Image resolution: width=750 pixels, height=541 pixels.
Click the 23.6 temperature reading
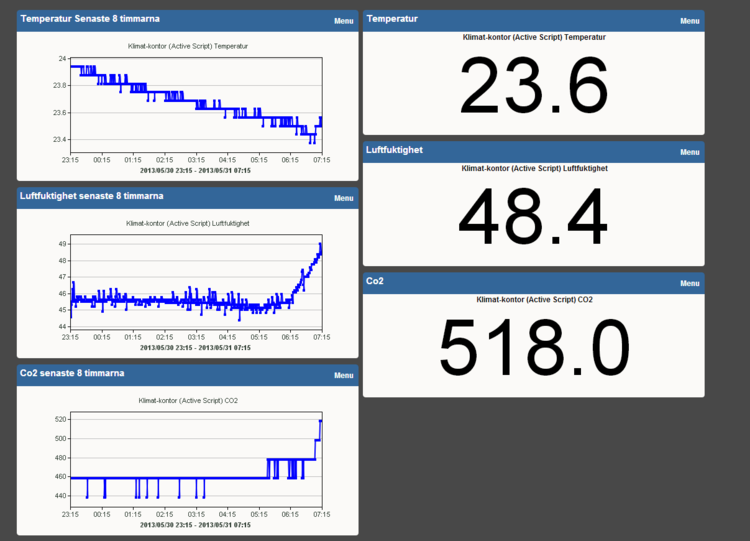tap(534, 87)
